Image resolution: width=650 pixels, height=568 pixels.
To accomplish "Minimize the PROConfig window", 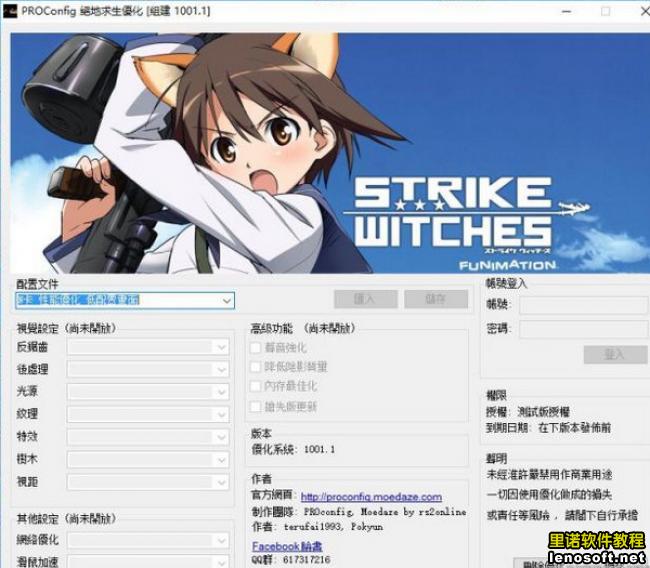I will pyautogui.click(x=567, y=11).
